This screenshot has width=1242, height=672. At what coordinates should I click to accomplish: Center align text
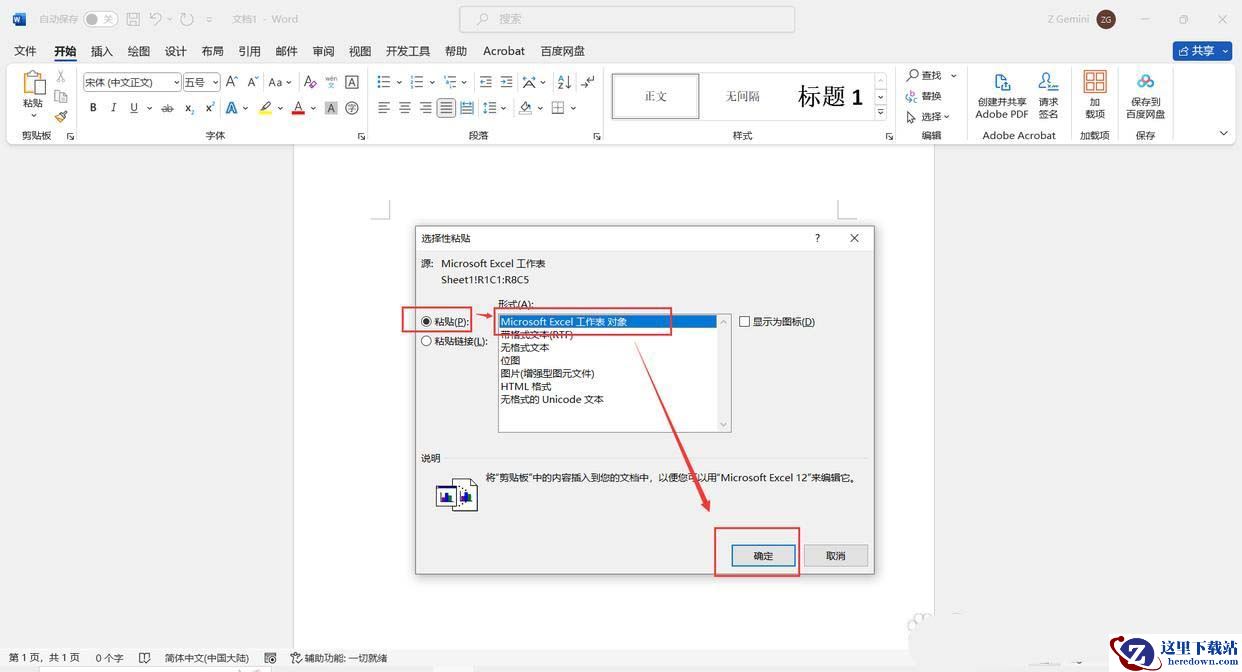click(x=405, y=108)
